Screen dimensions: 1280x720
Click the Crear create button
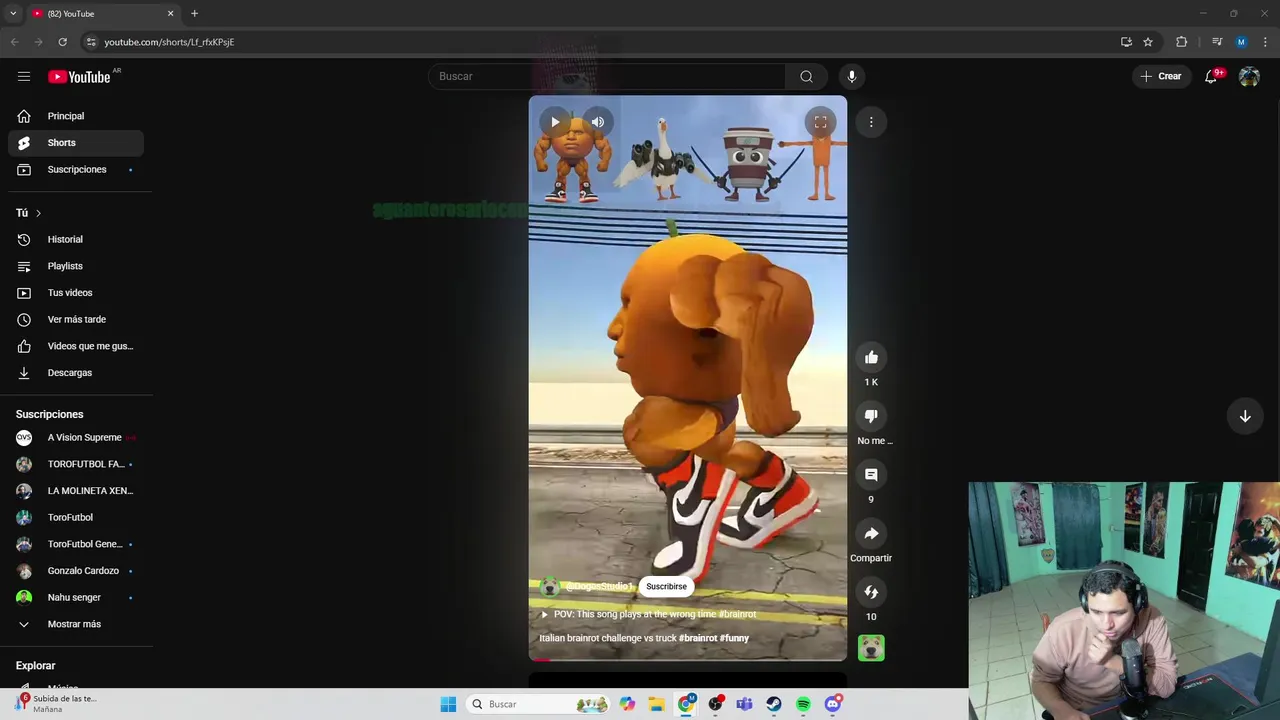click(1161, 76)
